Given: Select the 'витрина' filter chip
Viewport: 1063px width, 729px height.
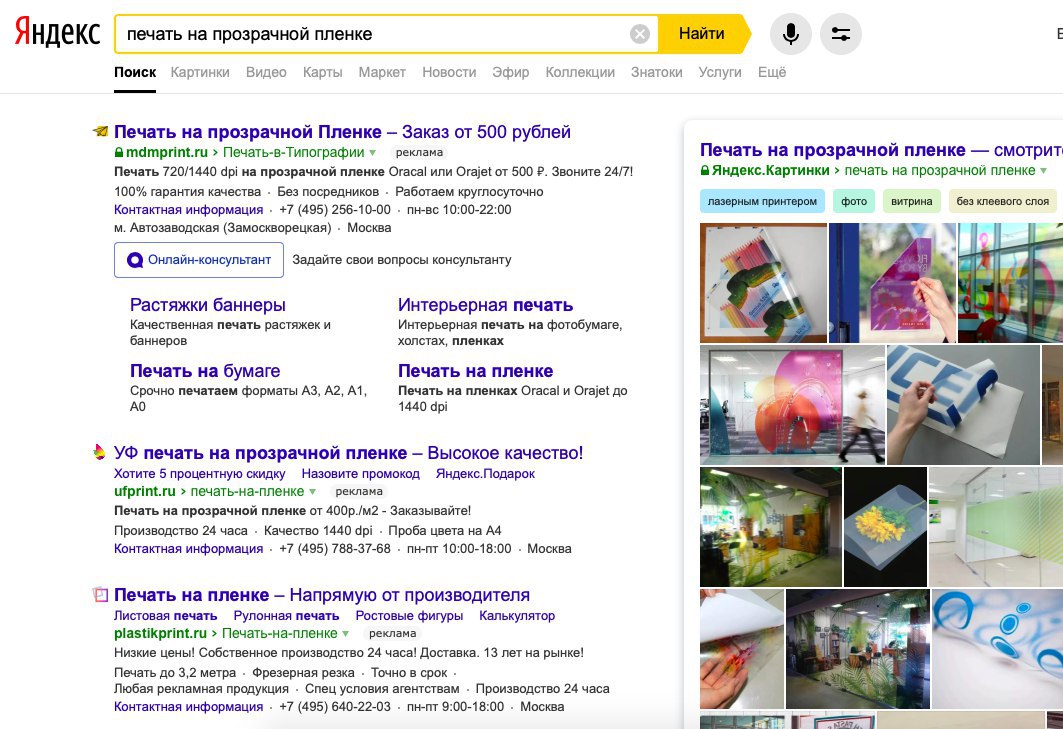Looking at the screenshot, I should (x=912, y=201).
